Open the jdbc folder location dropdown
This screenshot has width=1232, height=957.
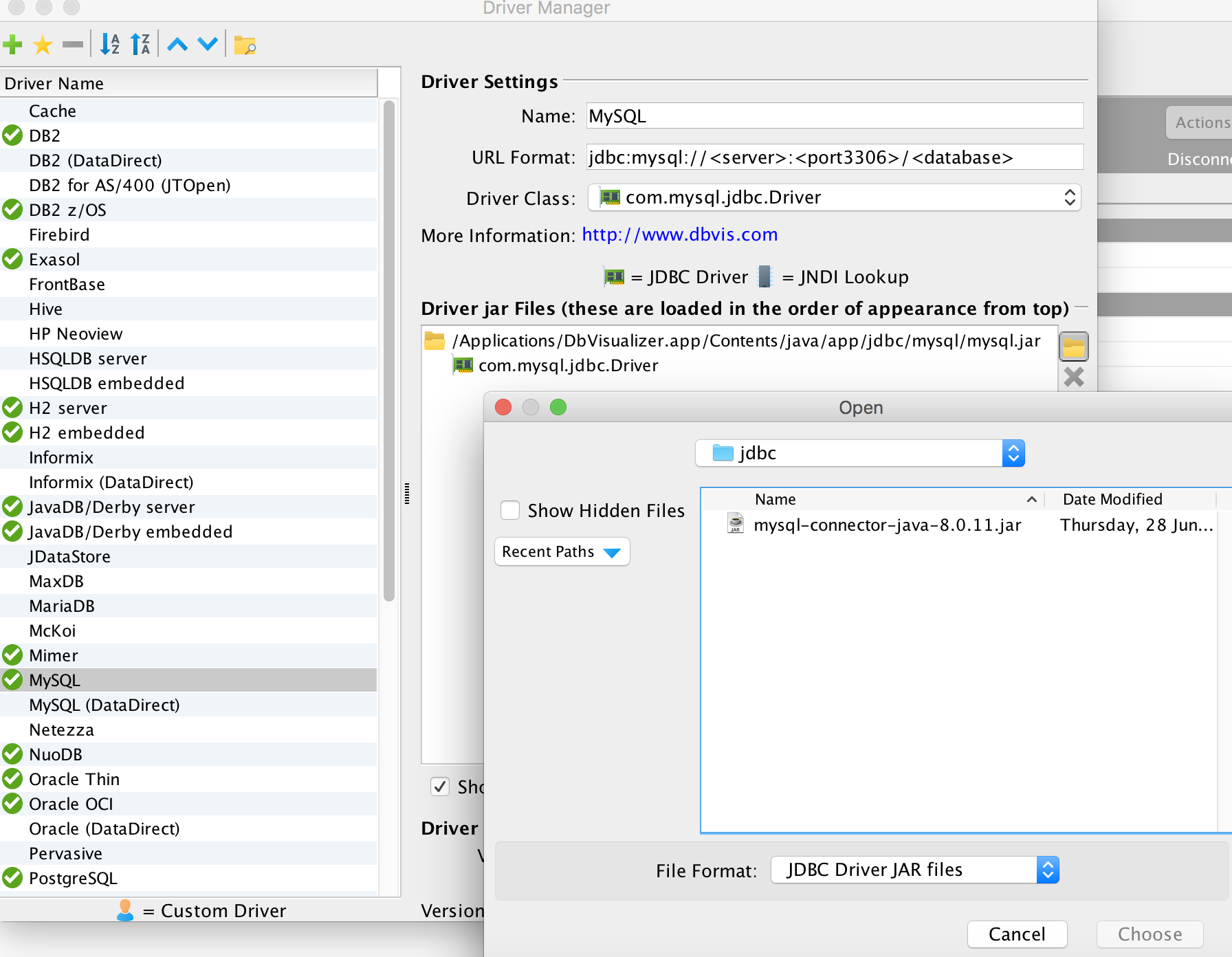tap(860, 453)
